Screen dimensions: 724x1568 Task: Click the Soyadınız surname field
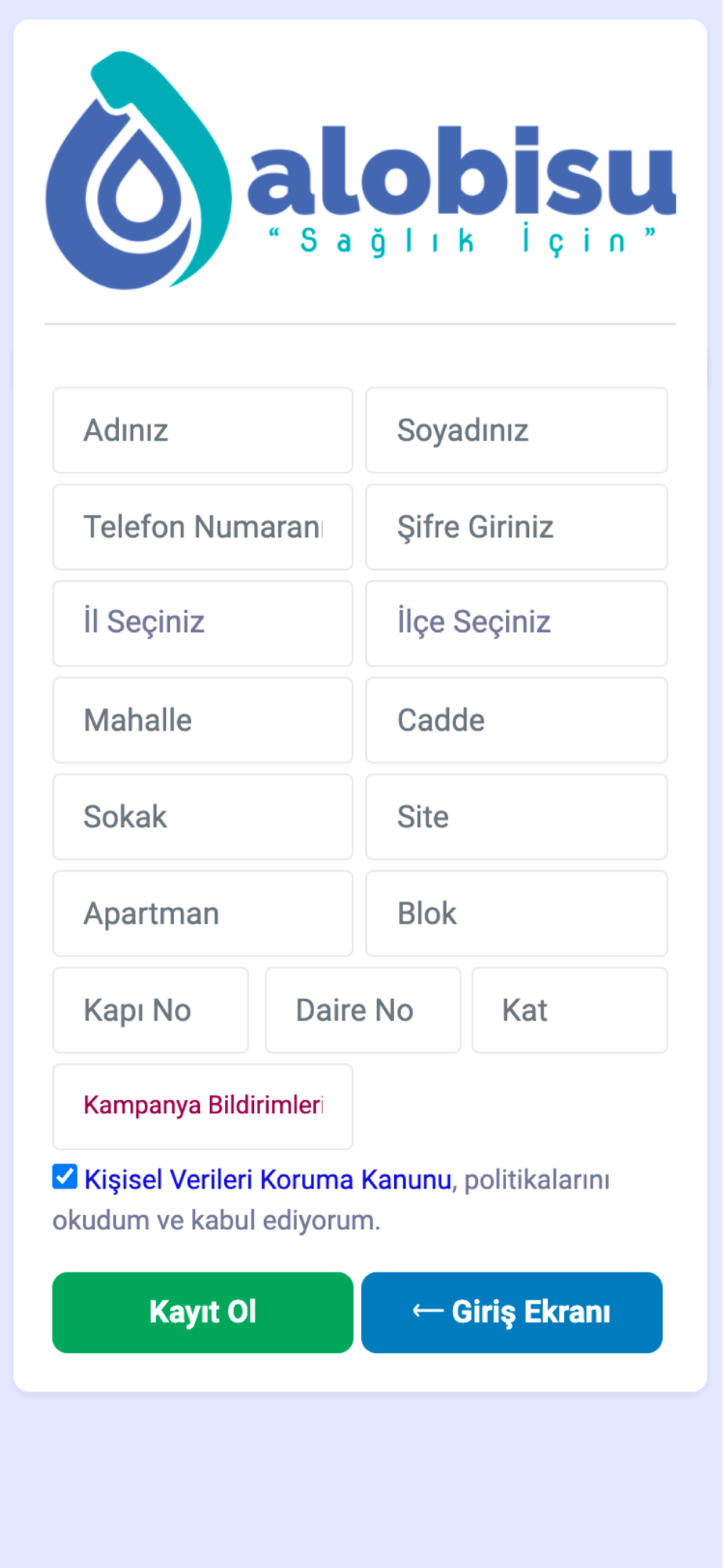pos(516,430)
